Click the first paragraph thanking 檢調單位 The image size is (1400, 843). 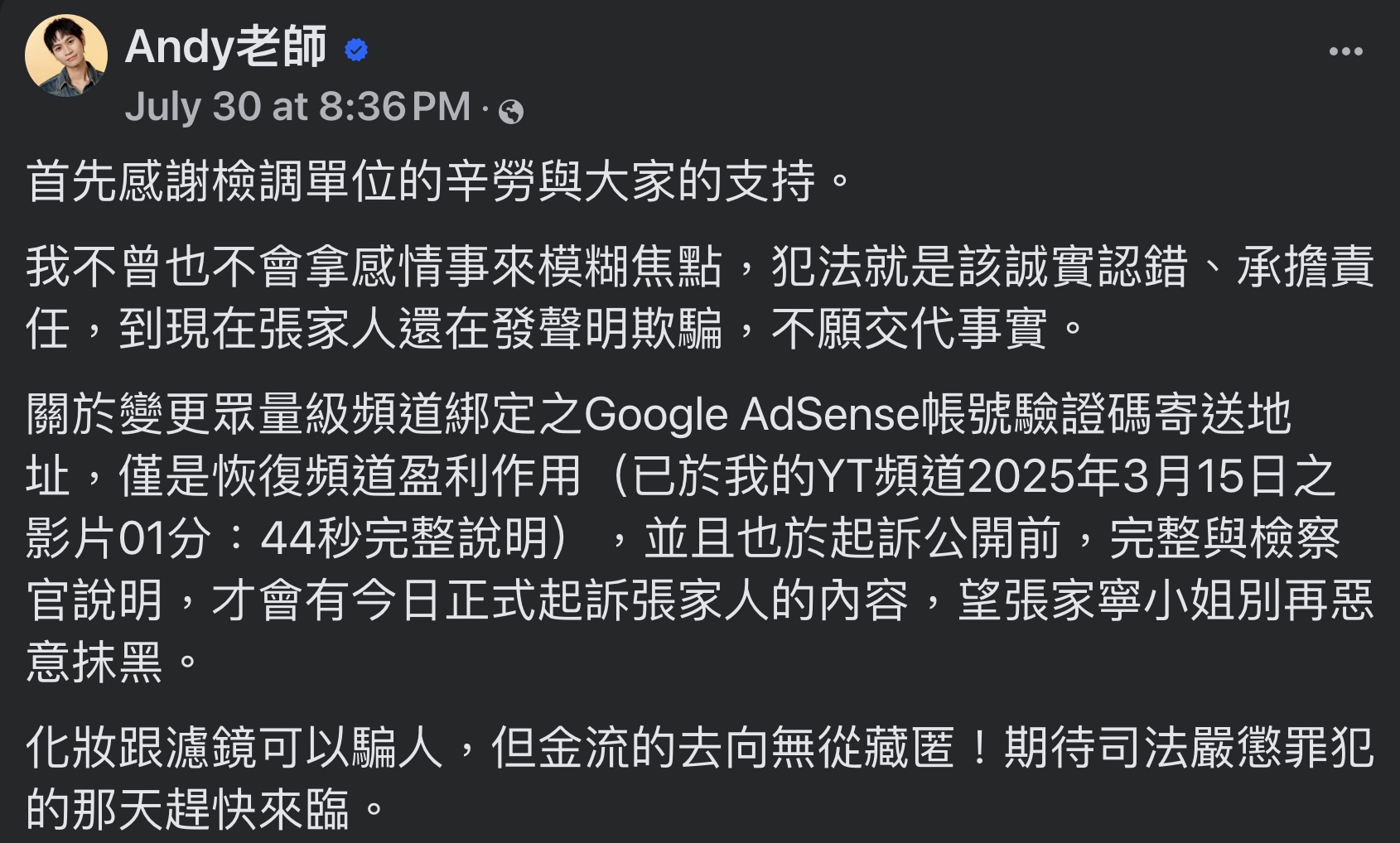click(x=439, y=182)
